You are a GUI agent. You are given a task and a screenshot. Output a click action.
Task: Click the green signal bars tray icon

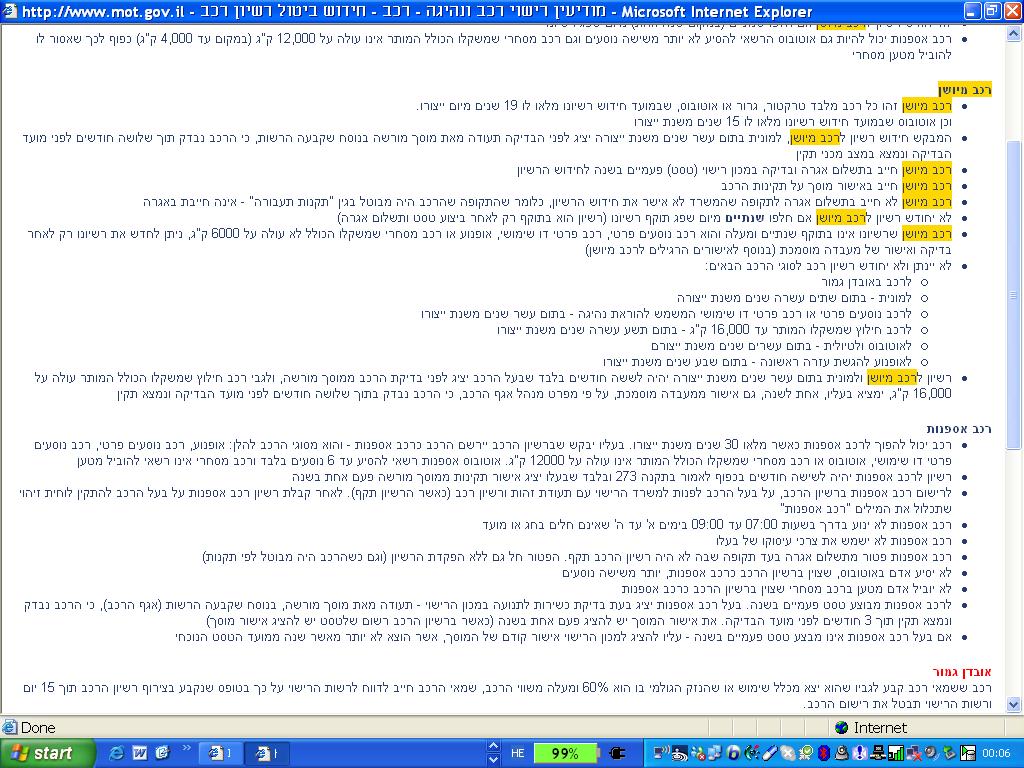896,753
